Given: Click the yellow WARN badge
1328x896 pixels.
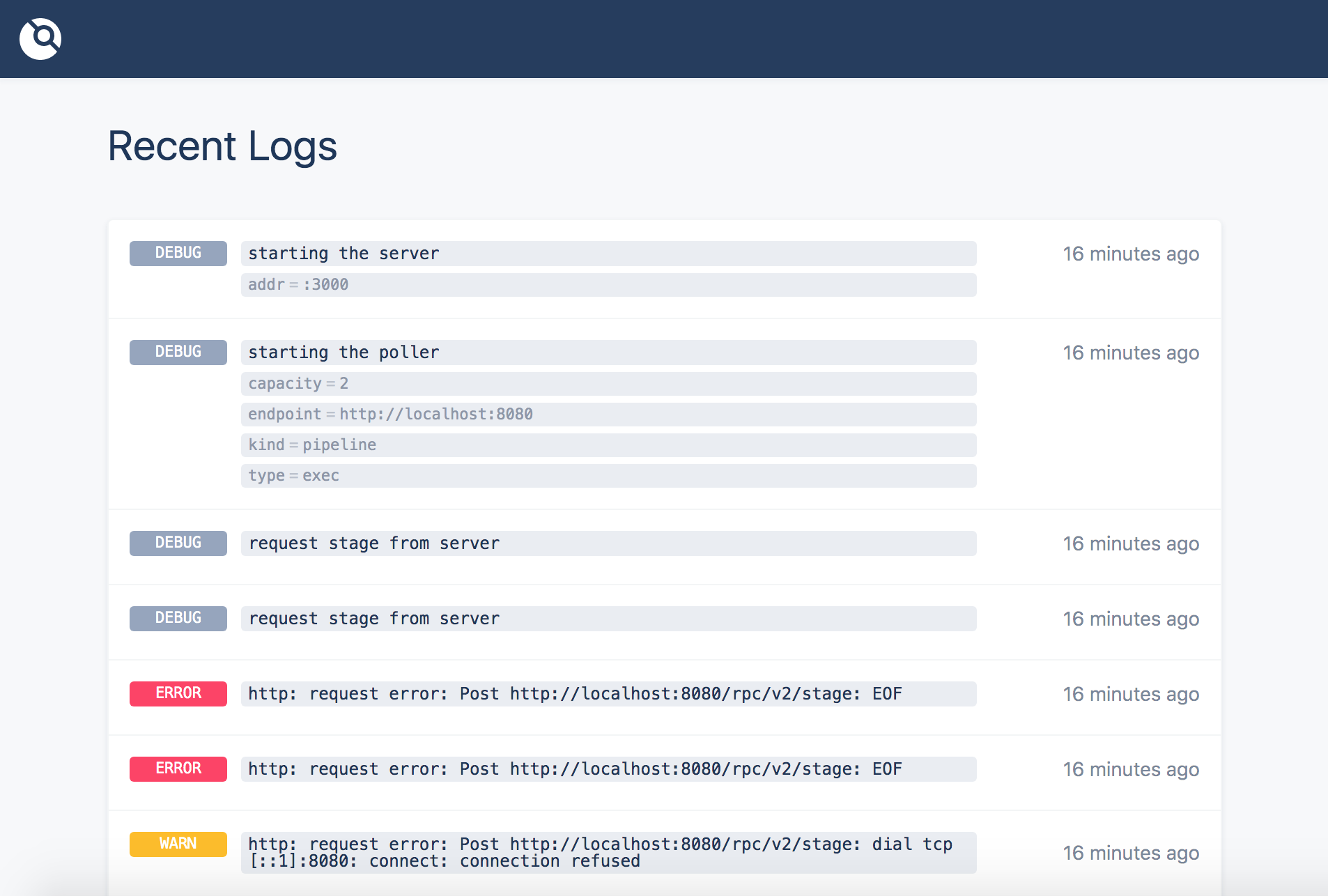Looking at the screenshot, I should click(178, 844).
